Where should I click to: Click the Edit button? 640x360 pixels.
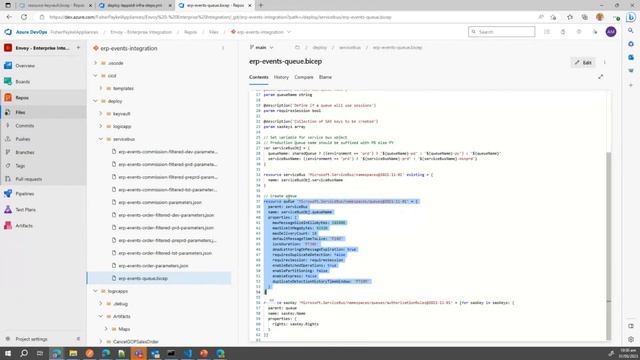pos(583,62)
